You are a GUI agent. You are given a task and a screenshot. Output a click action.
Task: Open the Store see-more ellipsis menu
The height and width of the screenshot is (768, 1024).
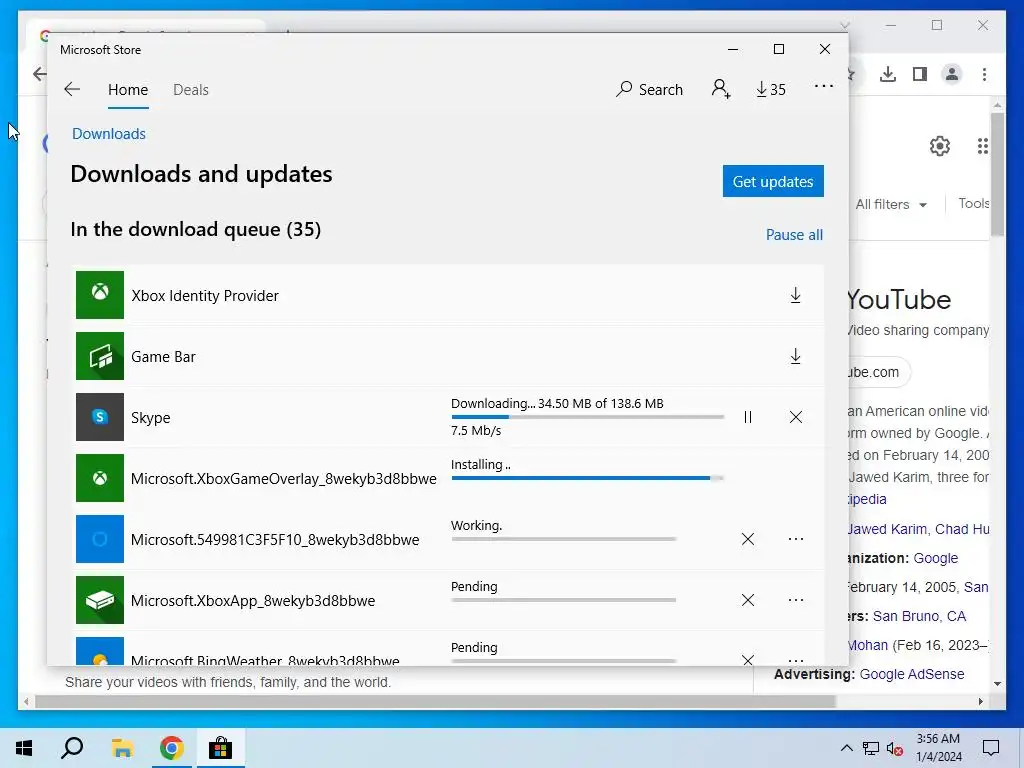(824, 86)
